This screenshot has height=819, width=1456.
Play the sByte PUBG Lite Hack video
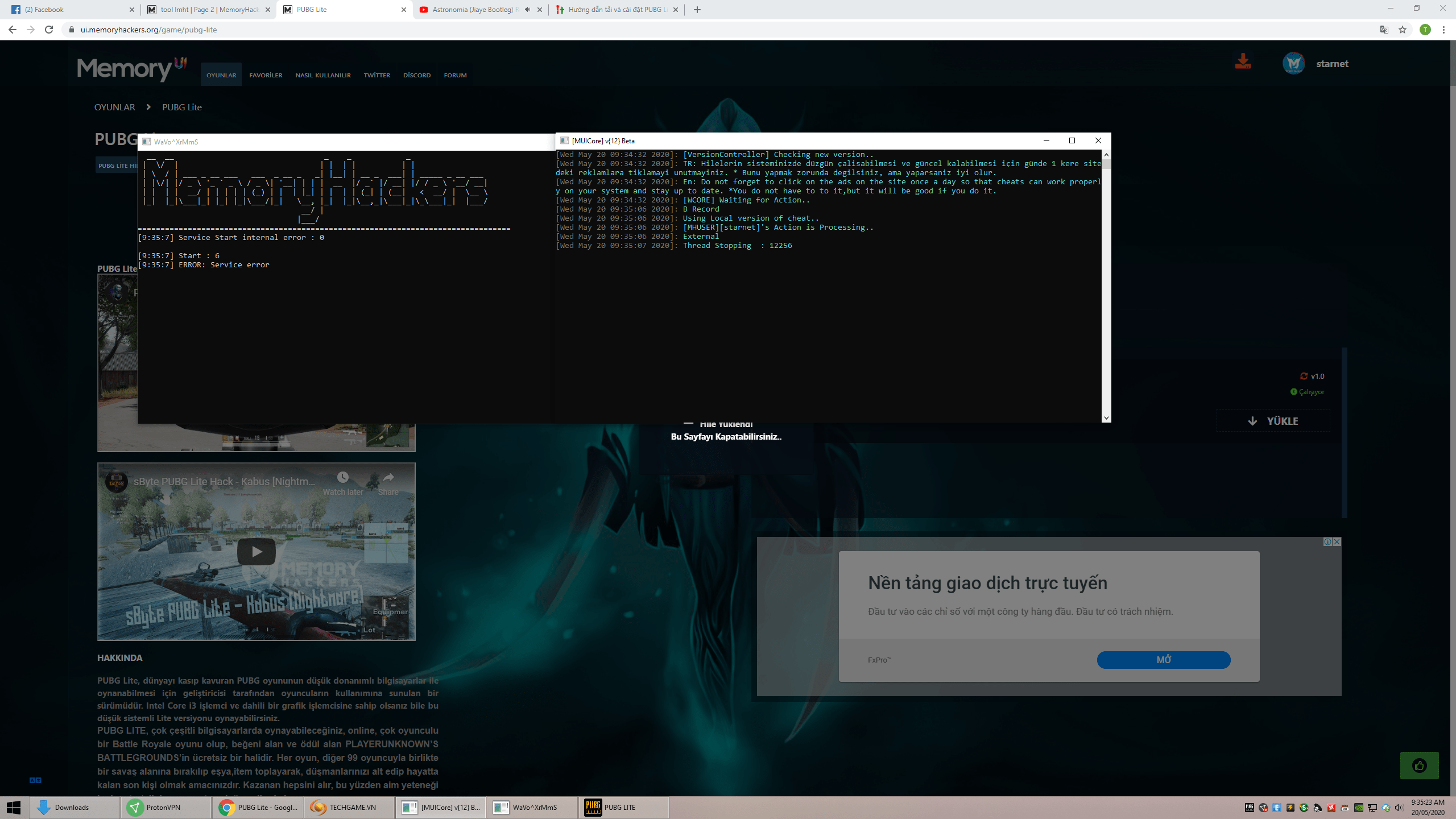pyautogui.click(x=257, y=552)
